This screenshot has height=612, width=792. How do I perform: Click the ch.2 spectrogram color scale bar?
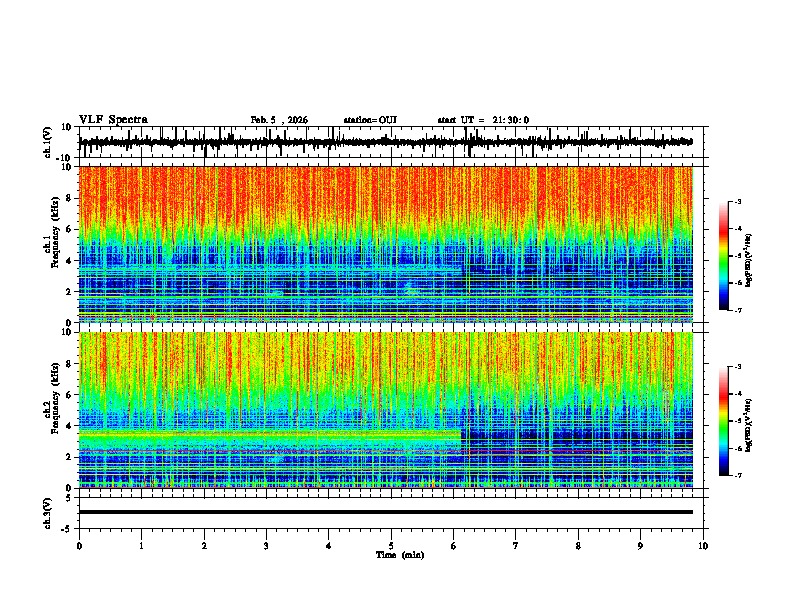(x=723, y=421)
